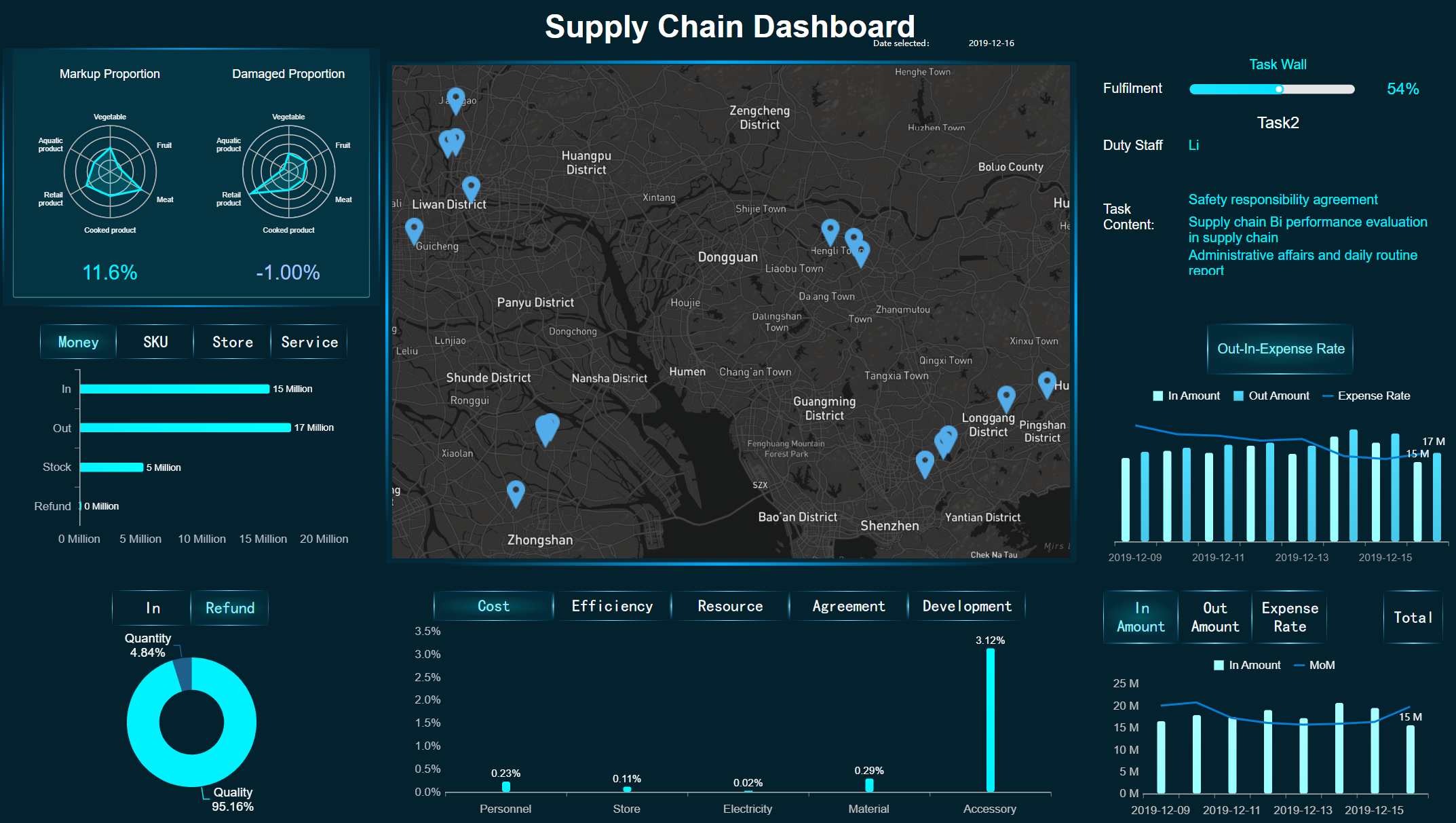
Task: Click the date selected field 2019-12-16
Action: [991, 43]
